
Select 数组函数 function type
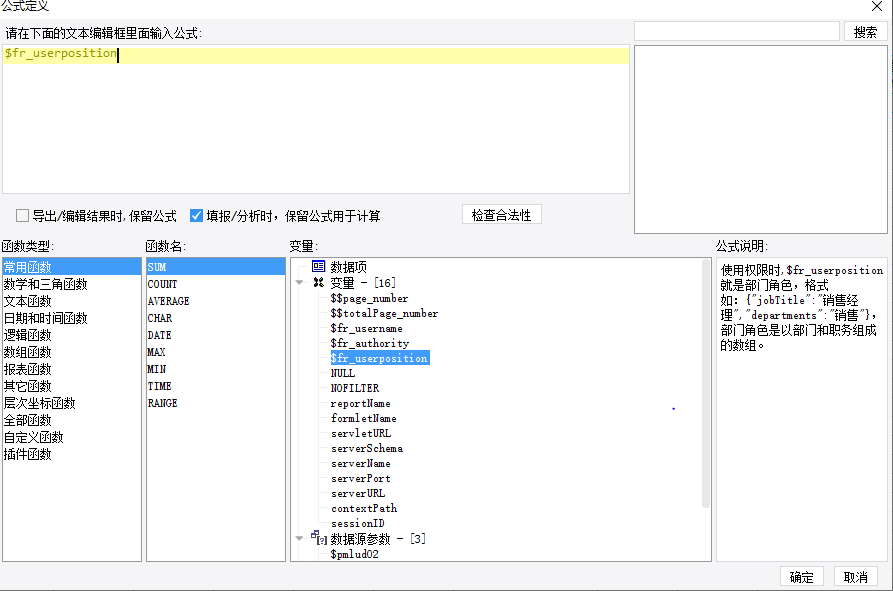[x=72, y=352]
